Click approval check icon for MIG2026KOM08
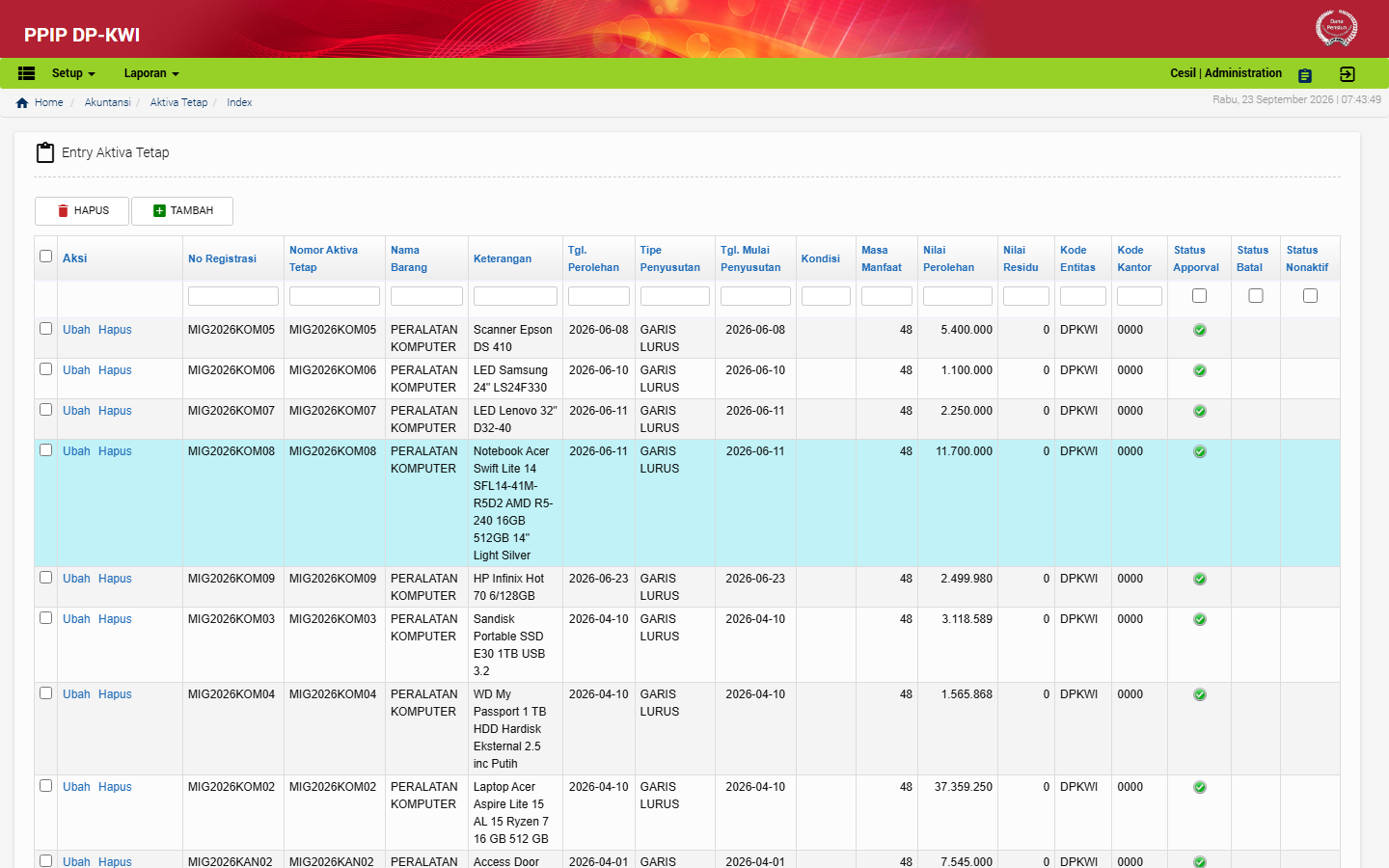 (x=1200, y=451)
